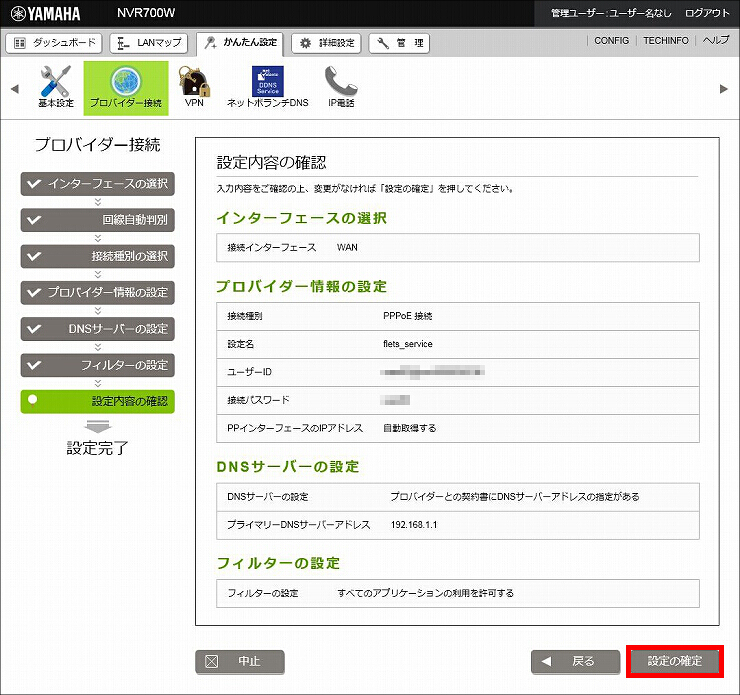This screenshot has width=740, height=695.
Task: Open the ヘルプ link
Action: (715, 41)
